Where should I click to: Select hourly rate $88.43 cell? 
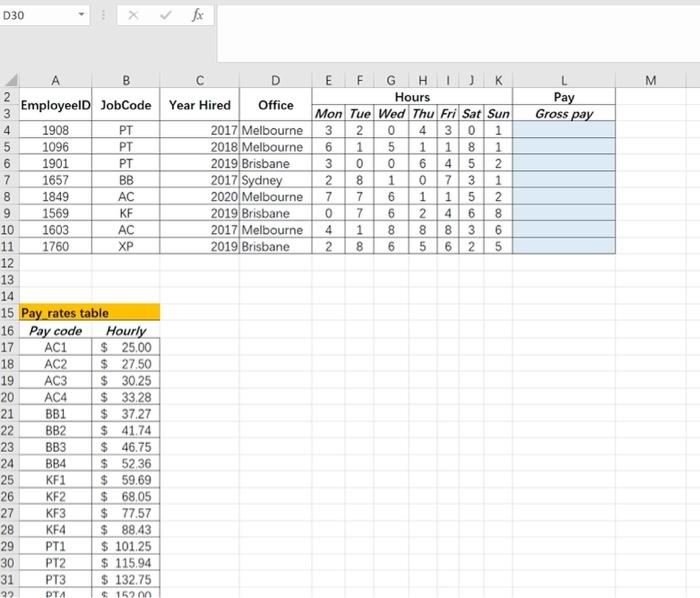click(126, 530)
